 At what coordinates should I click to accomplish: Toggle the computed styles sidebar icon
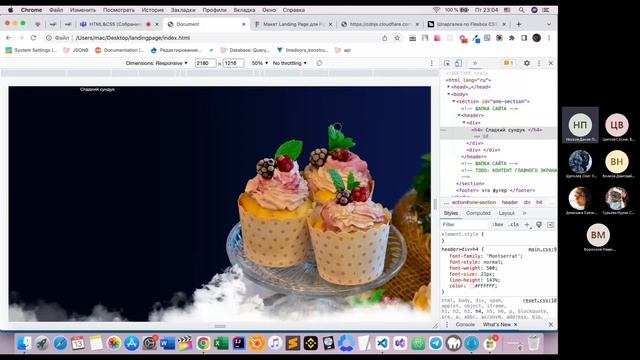(x=550, y=224)
